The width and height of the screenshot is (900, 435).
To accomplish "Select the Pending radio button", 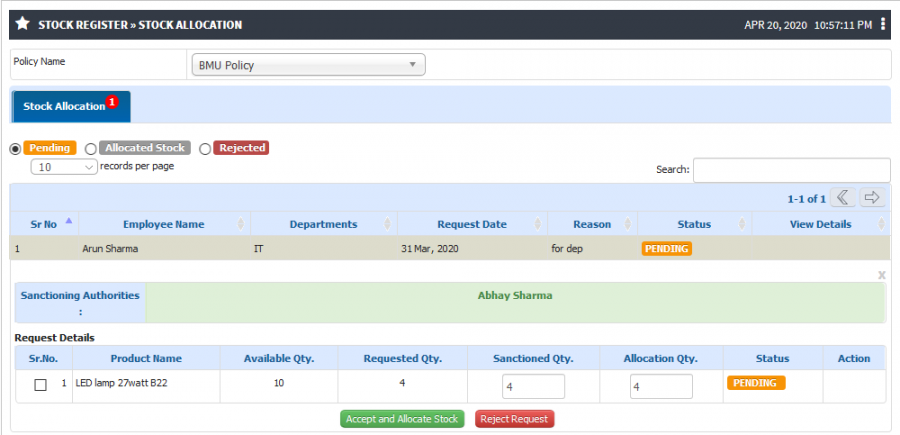I will click(x=15, y=149).
